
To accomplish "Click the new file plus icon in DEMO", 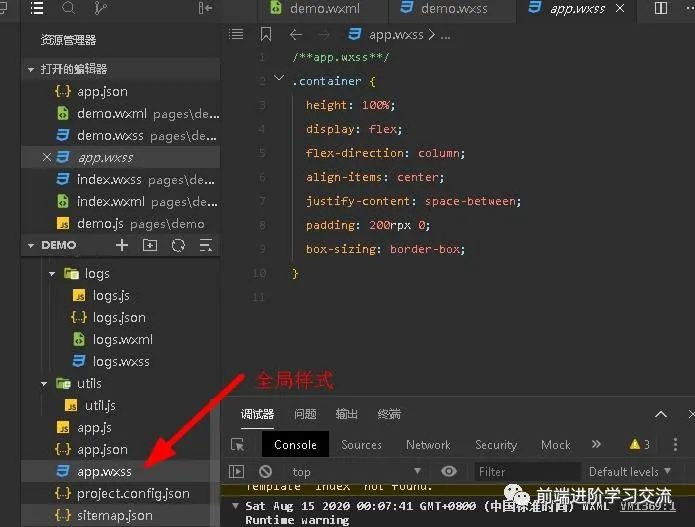I will [122, 245].
